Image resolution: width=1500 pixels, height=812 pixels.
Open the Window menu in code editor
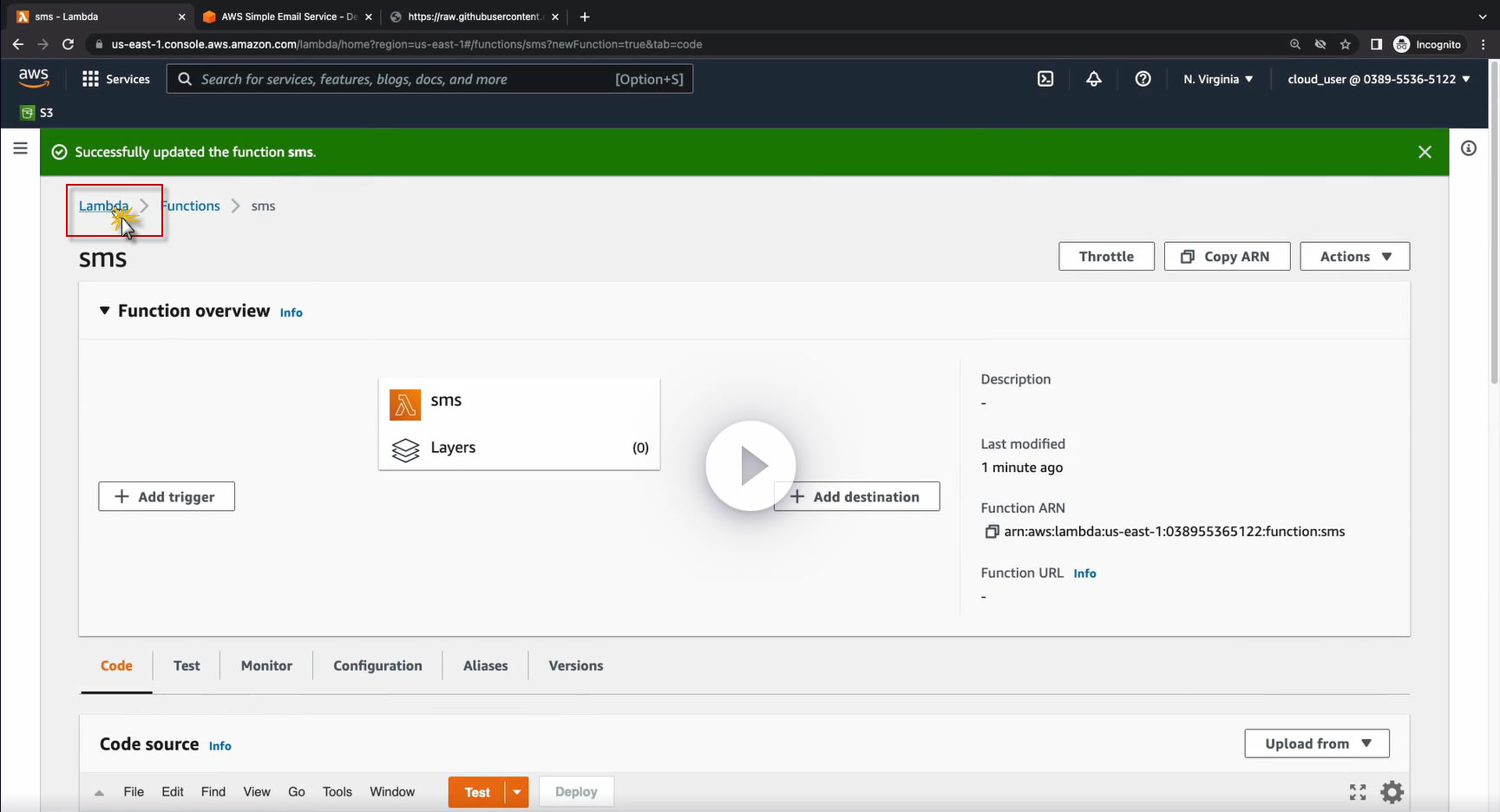tap(392, 792)
